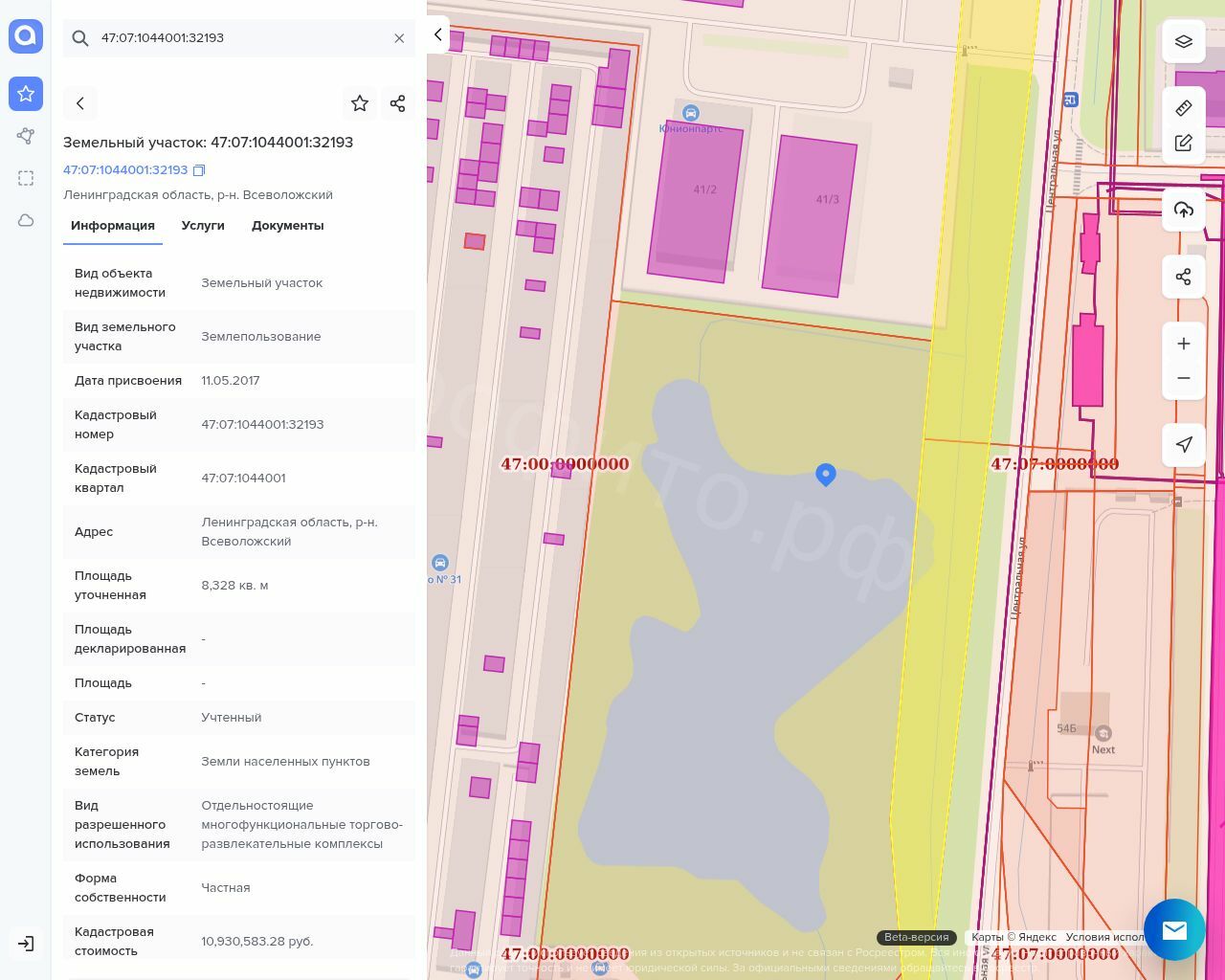Switch to the Документы tab
The width and height of the screenshot is (1225, 980).
pyautogui.click(x=287, y=226)
